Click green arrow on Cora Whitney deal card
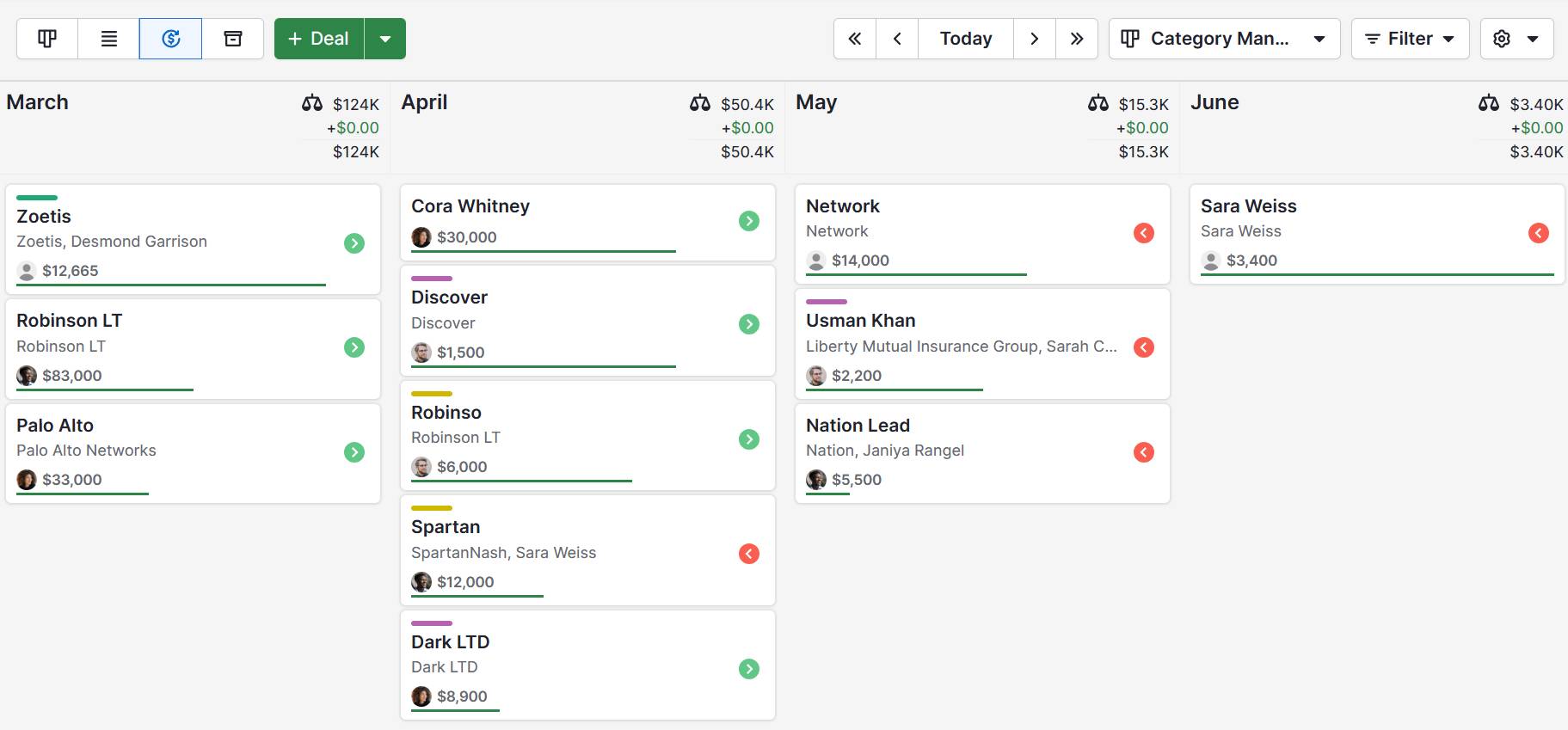1568x730 pixels. tap(749, 221)
